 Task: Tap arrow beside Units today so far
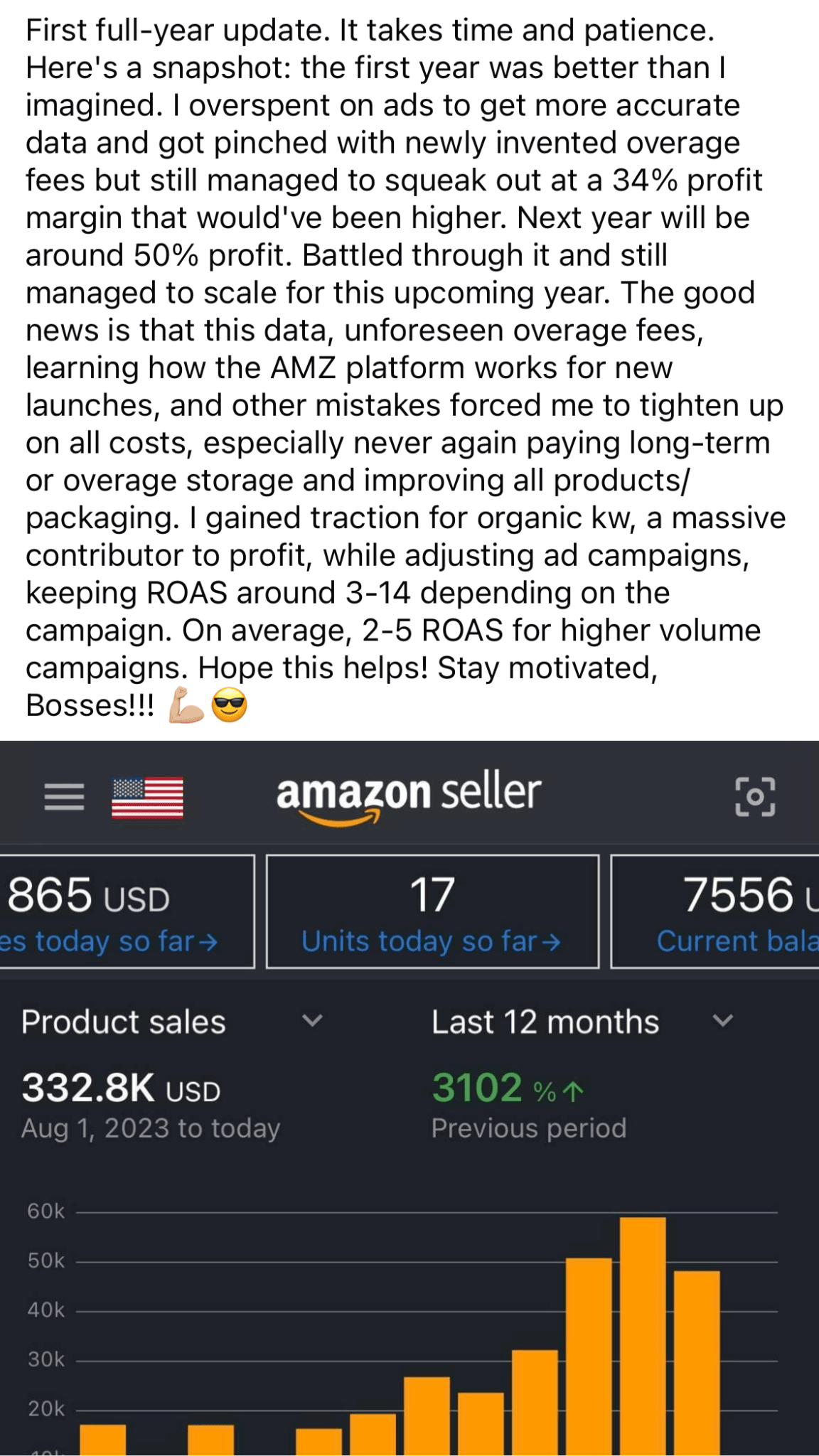[x=551, y=943]
